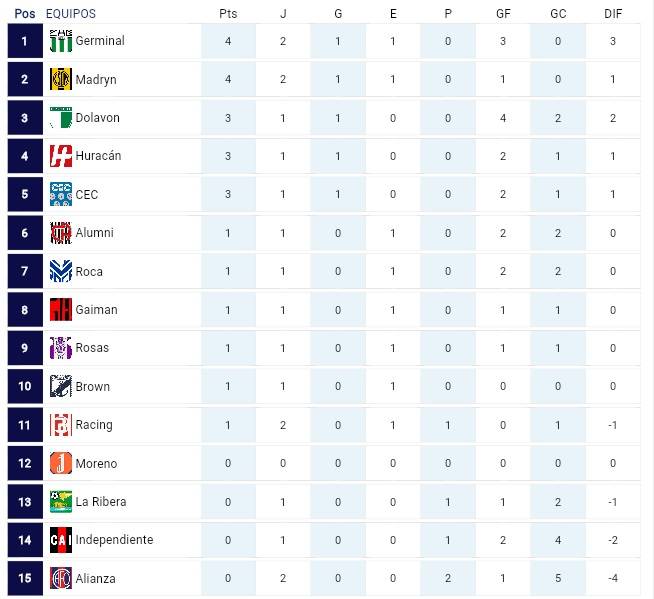Click the Roca blue crest icon

coord(61,271)
